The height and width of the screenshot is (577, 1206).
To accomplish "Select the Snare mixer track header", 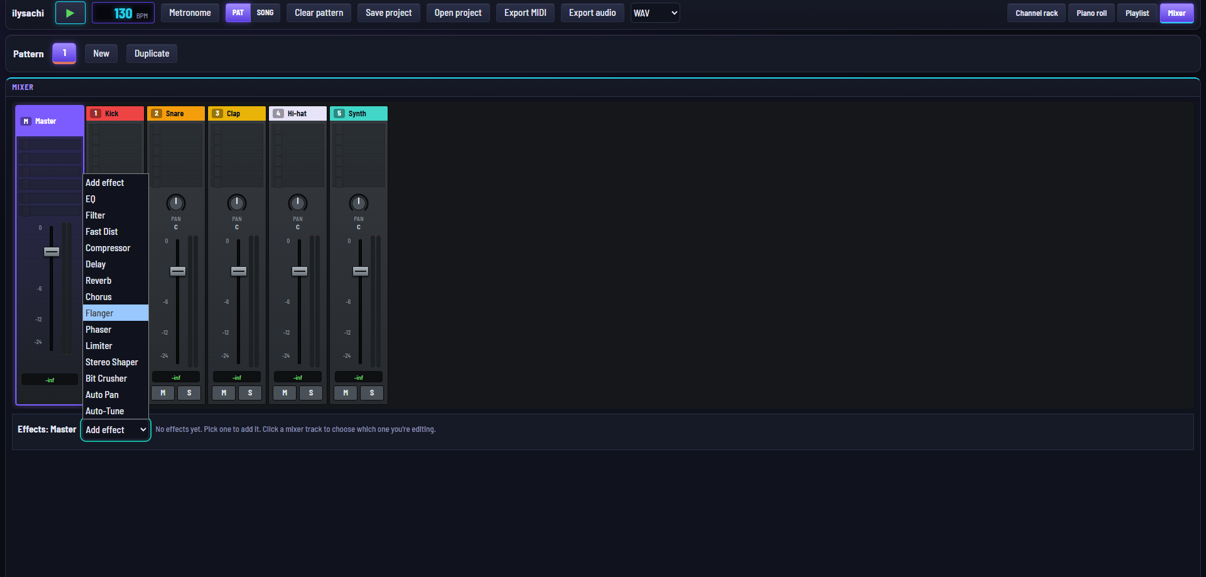I will (x=176, y=114).
